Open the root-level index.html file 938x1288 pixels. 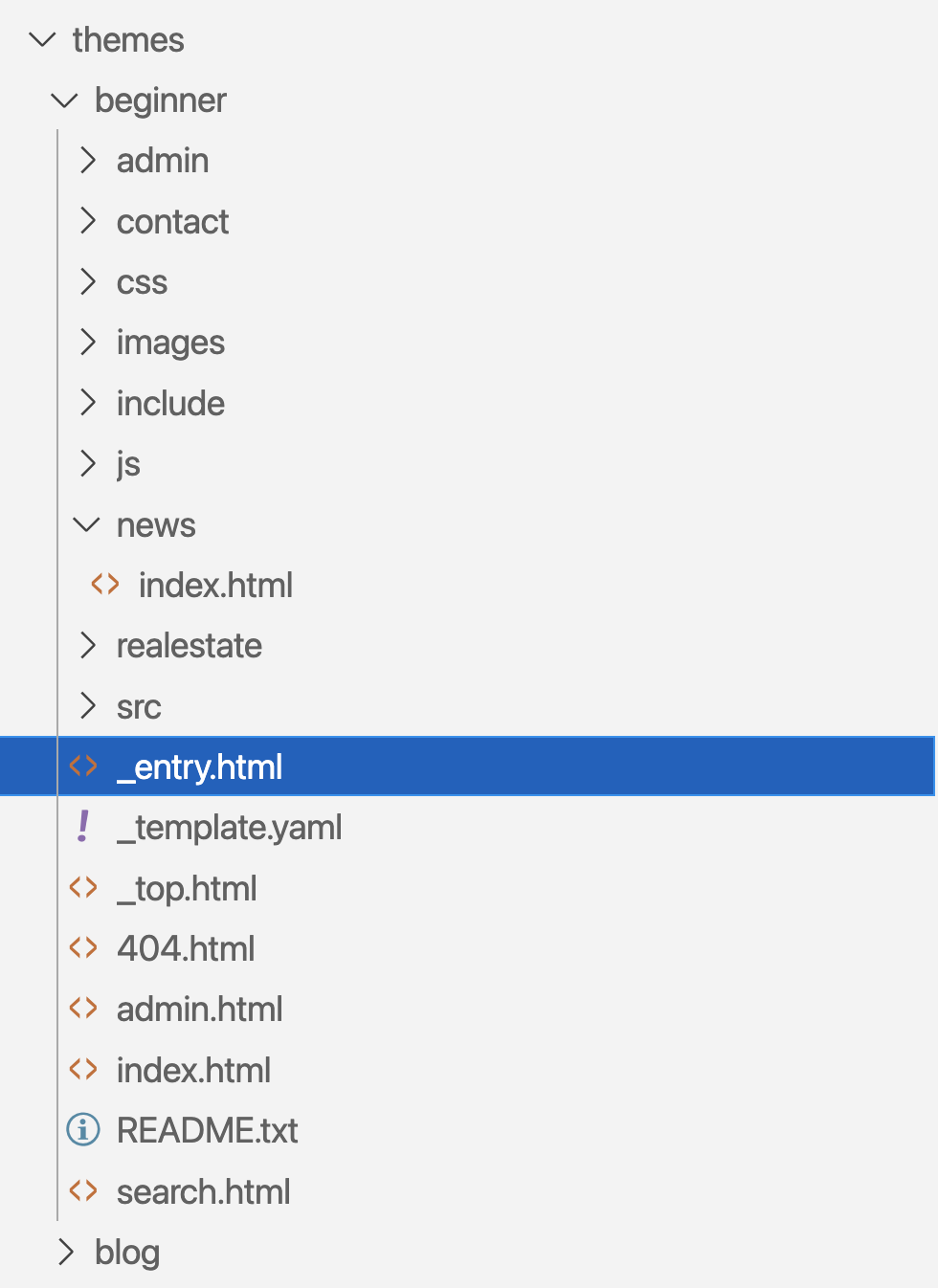pos(193,1070)
